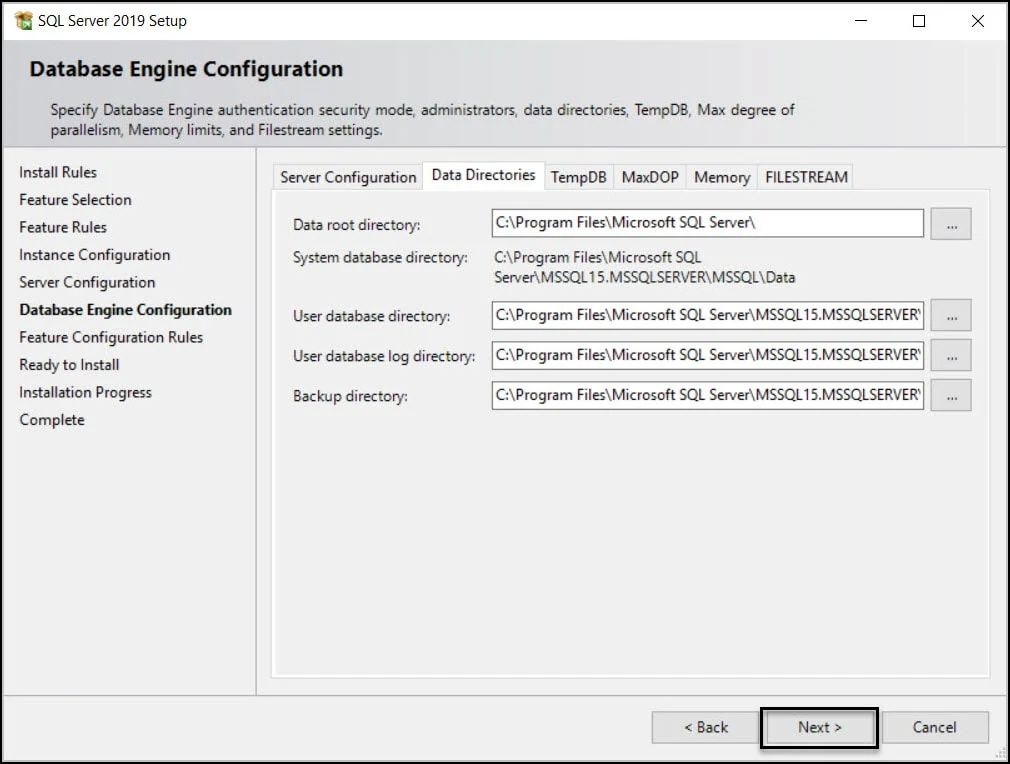Open the TempDB tab
This screenshot has height=764, width=1010.
click(578, 177)
